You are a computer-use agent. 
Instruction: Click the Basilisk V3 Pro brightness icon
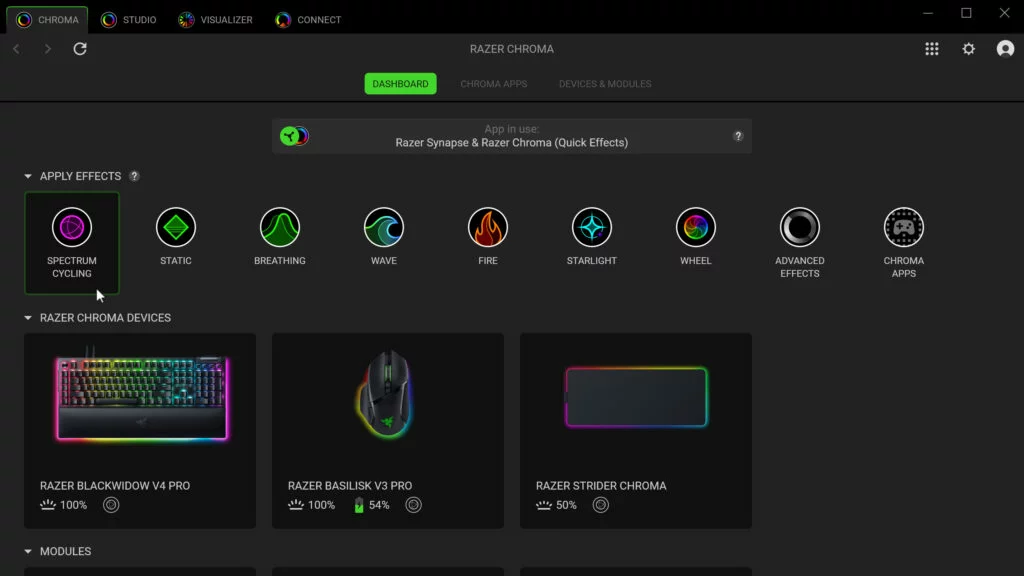click(296, 505)
